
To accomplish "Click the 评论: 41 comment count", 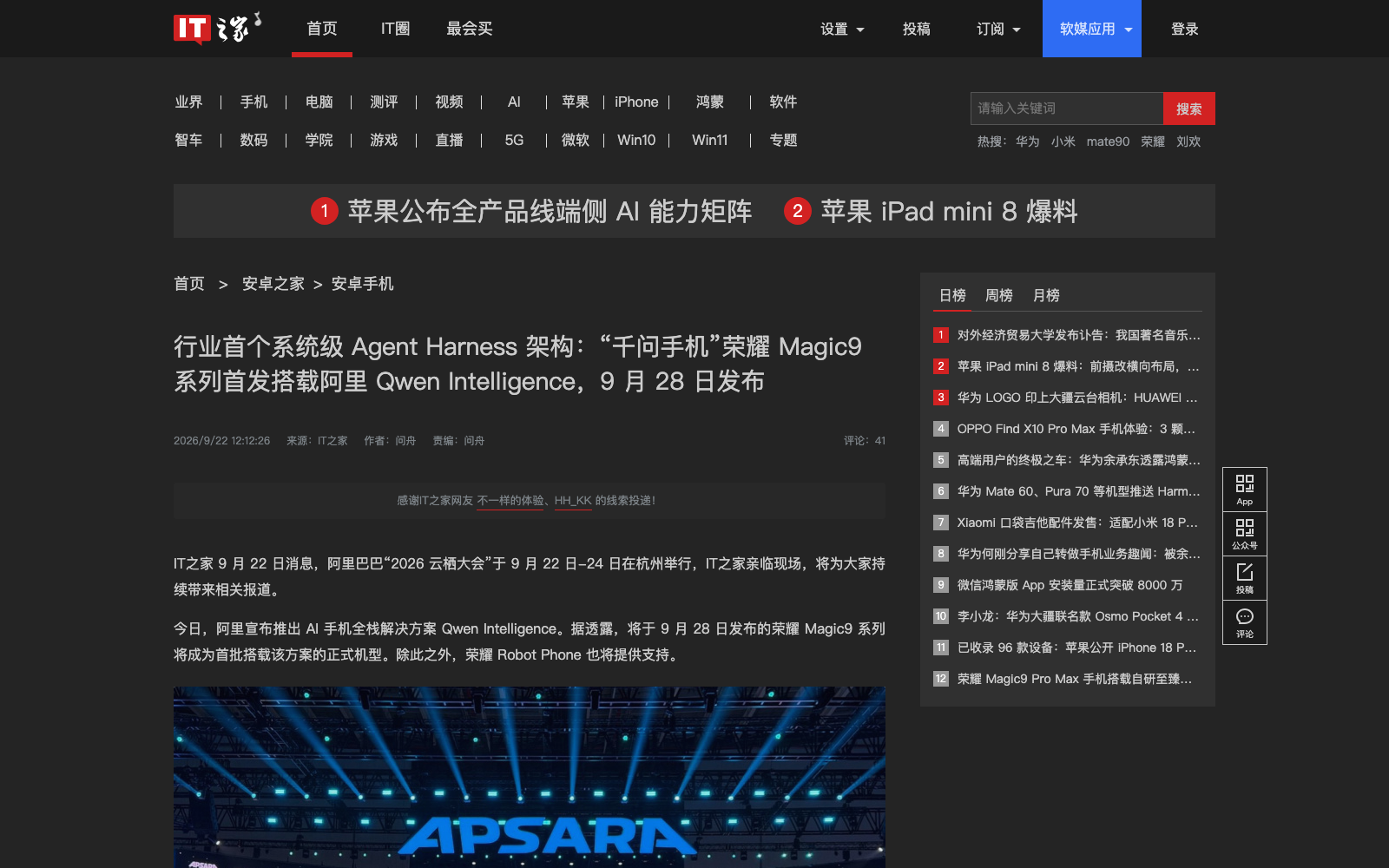I will tap(865, 441).
